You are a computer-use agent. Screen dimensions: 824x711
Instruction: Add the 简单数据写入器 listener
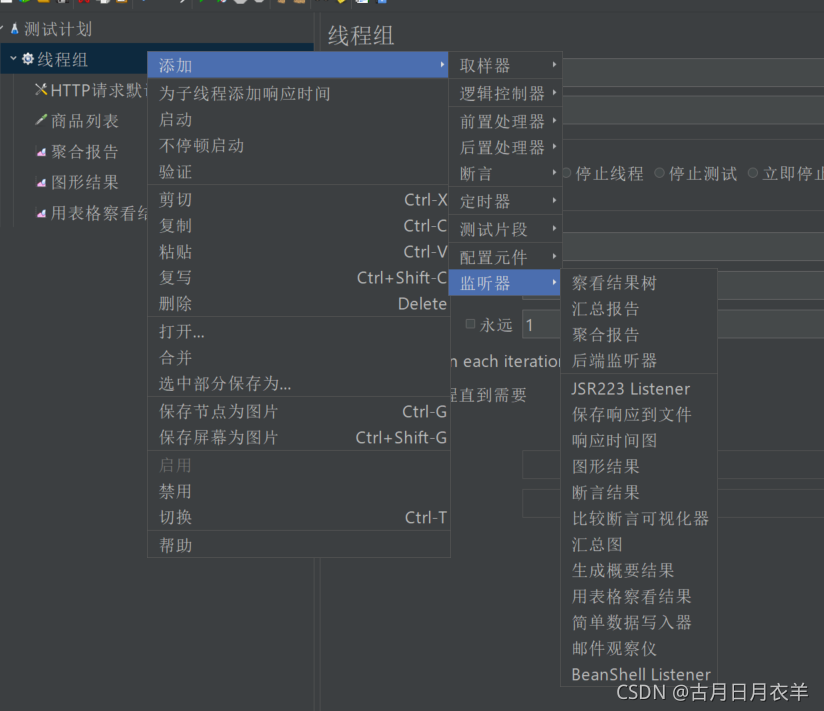click(x=639, y=622)
